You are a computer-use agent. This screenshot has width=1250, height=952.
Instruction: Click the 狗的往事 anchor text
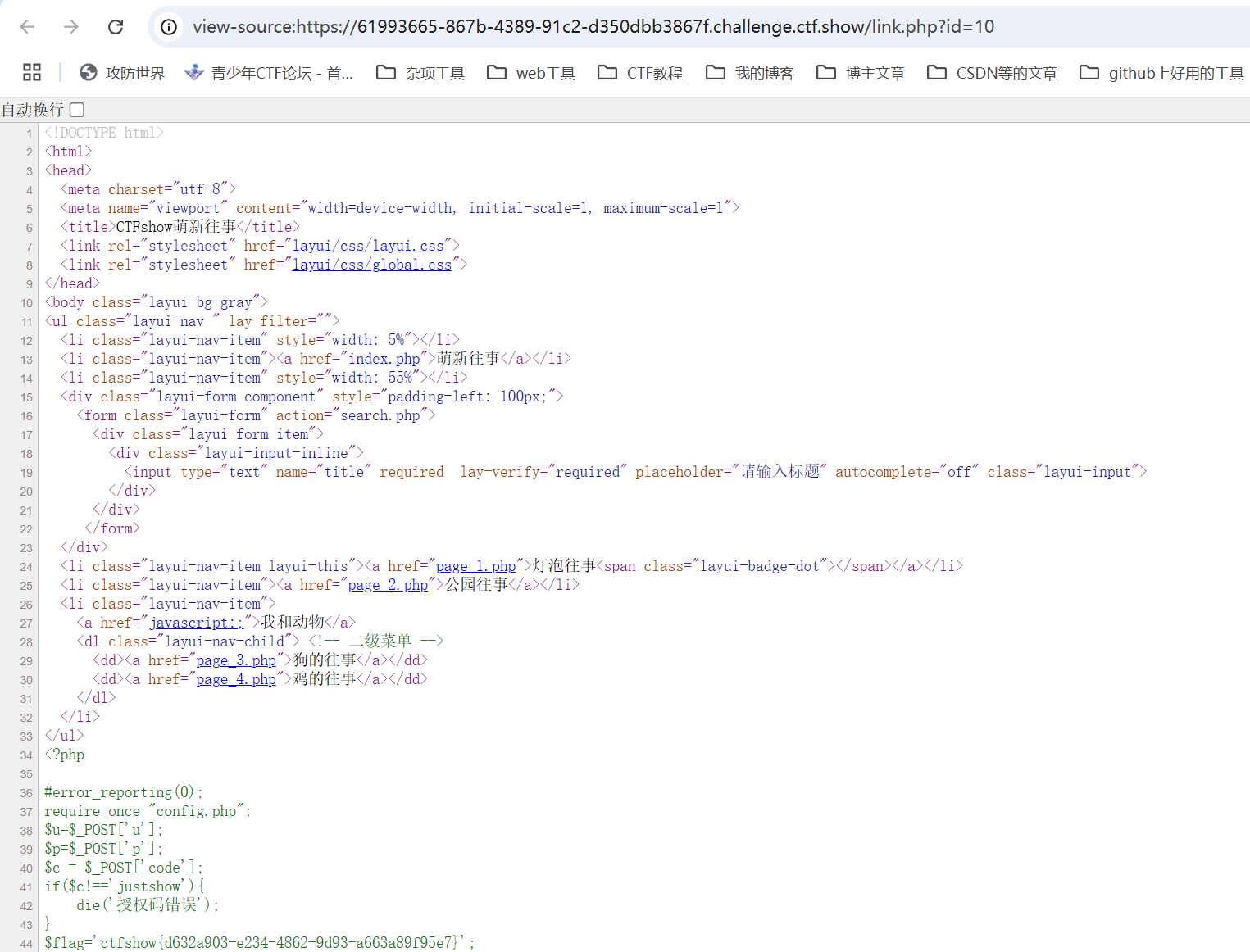[x=325, y=660]
